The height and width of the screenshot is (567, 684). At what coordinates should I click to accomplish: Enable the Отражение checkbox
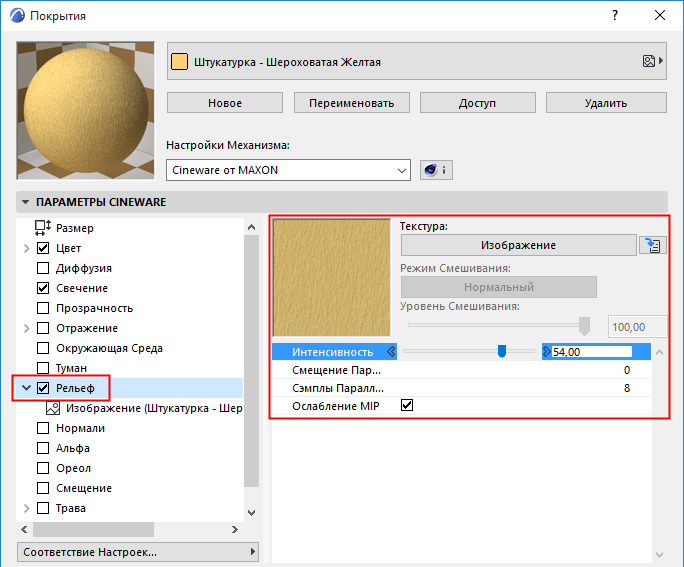point(43,328)
